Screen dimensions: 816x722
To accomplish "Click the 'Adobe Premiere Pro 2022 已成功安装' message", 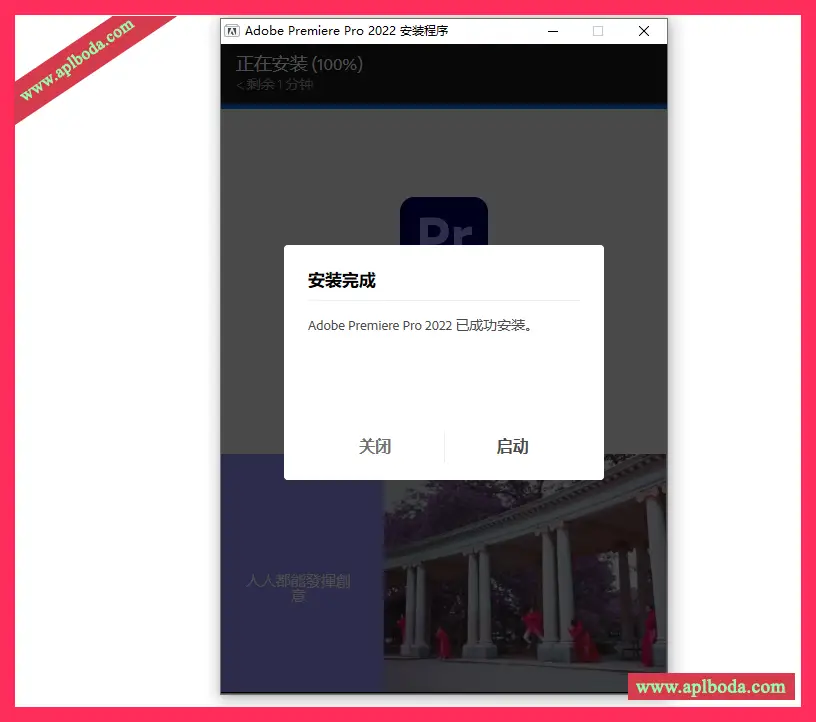I will pos(419,326).
